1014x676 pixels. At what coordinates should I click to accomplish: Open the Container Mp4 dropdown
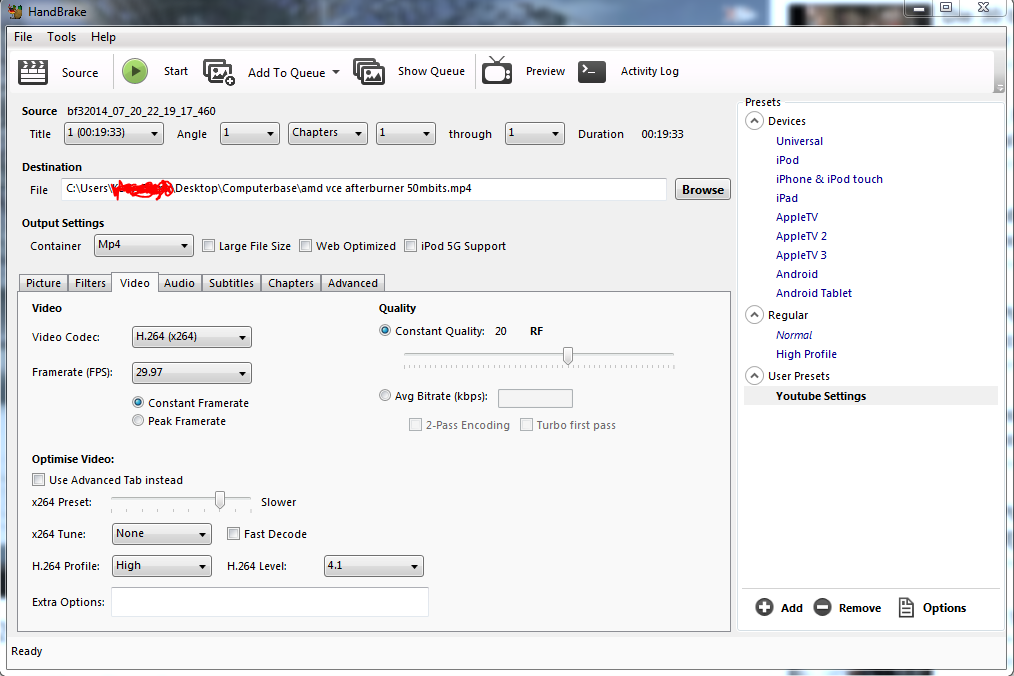pos(144,245)
